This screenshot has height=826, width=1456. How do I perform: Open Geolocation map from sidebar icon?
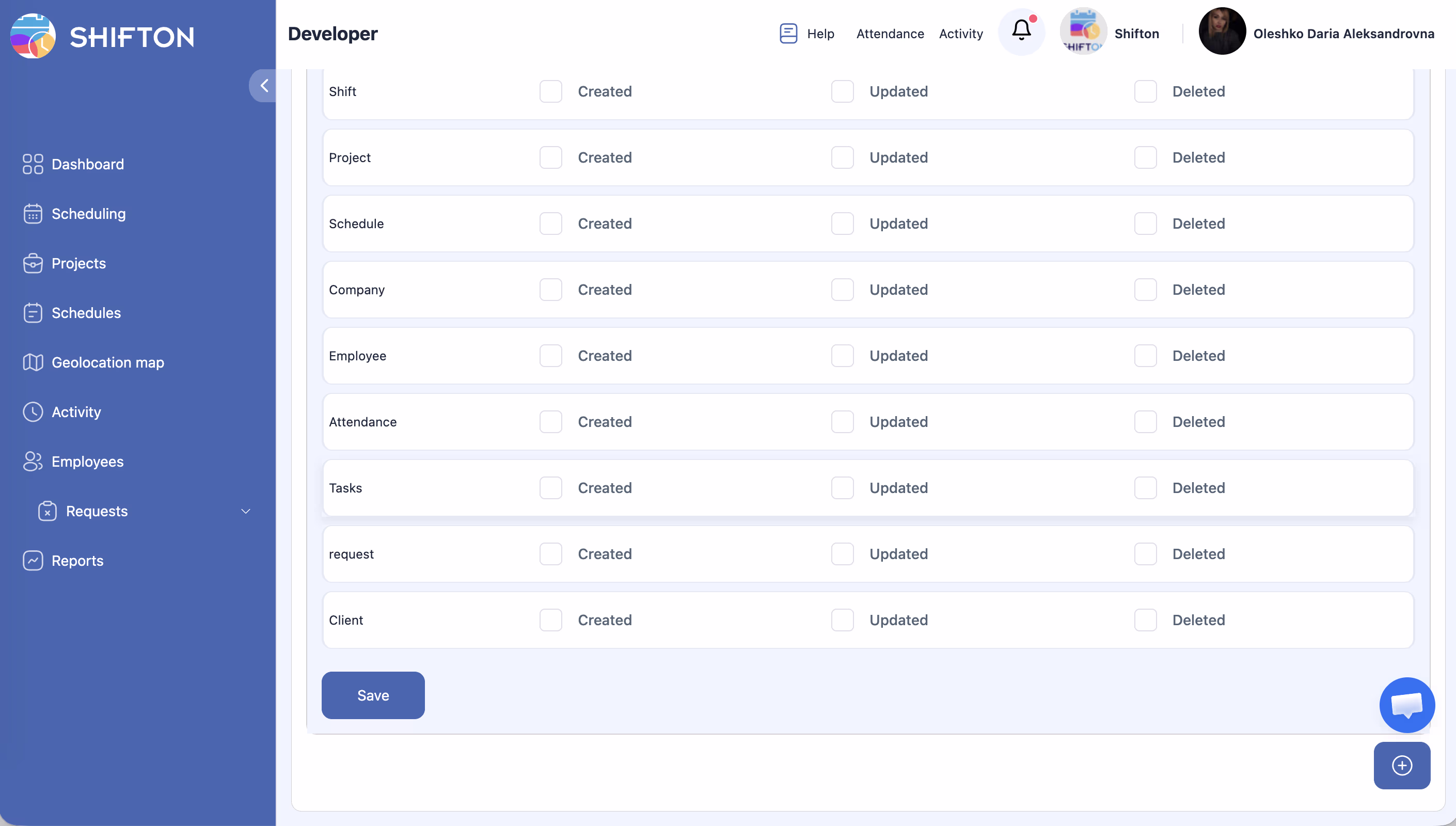33,362
